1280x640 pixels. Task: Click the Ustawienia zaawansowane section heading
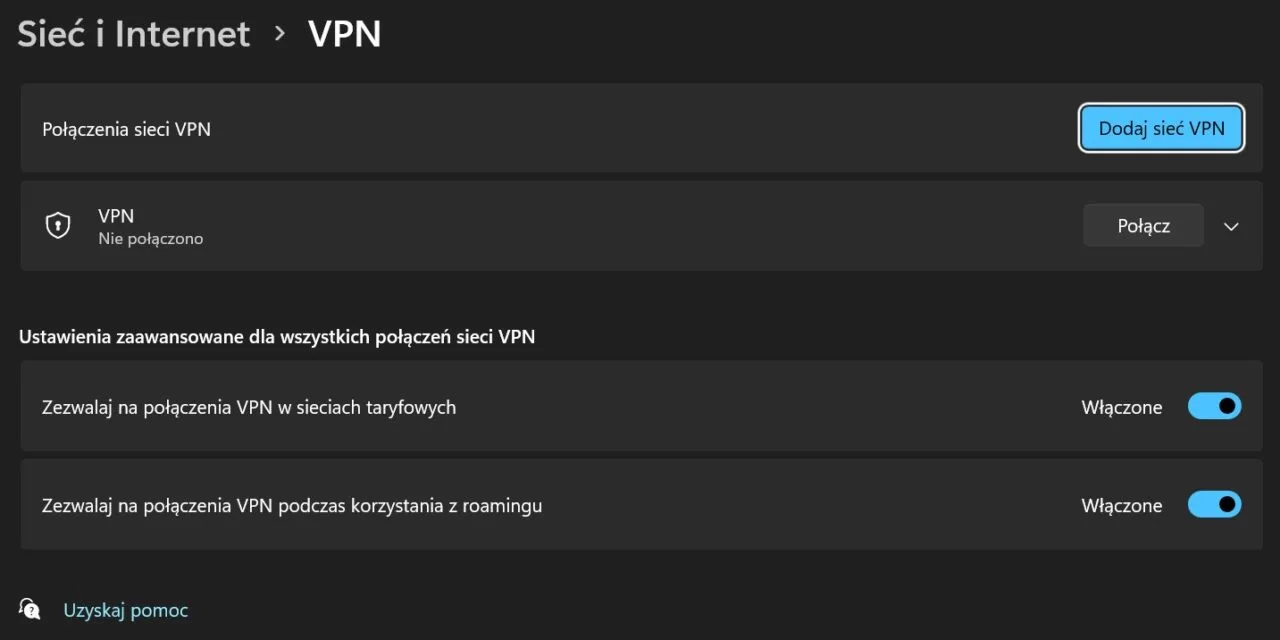(277, 337)
